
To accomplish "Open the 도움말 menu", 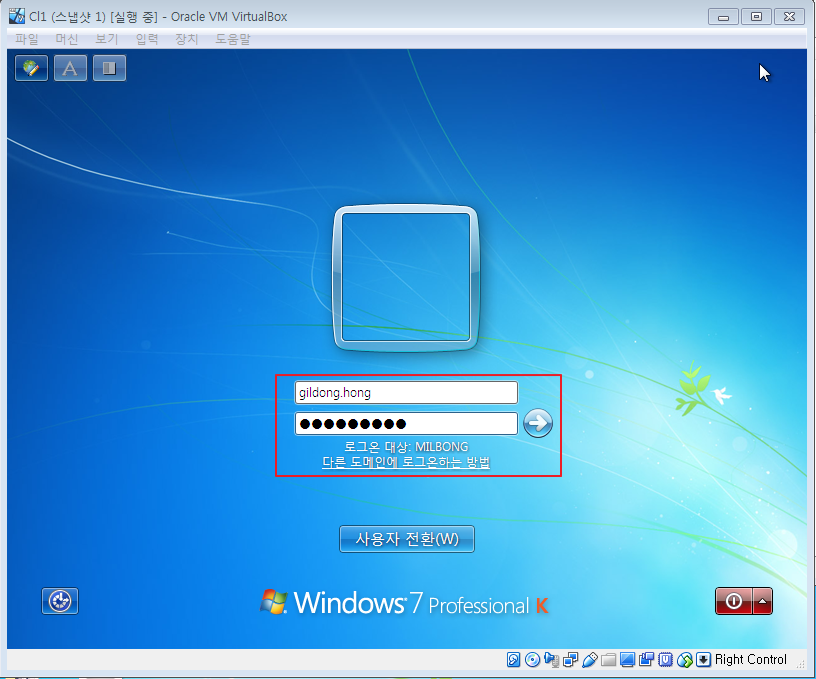I will coord(233,39).
